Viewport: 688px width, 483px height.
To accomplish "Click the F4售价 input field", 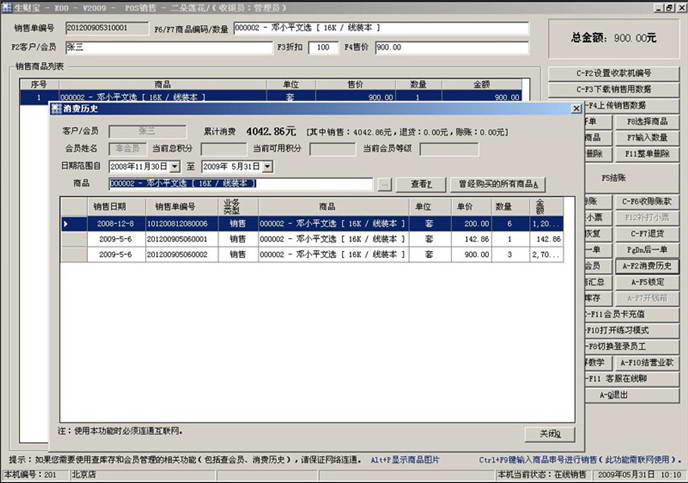I will [x=452, y=47].
